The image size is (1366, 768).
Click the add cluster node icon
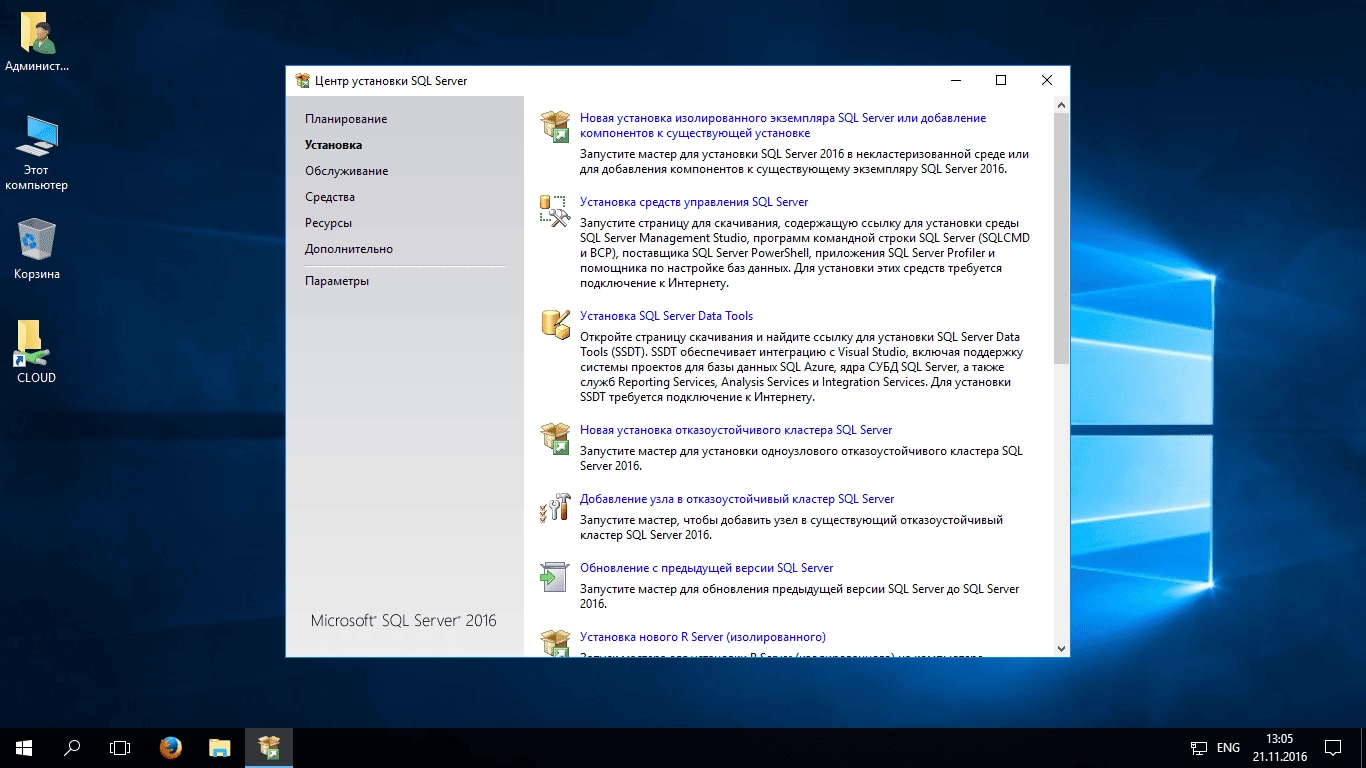pyautogui.click(x=554, y=508)
